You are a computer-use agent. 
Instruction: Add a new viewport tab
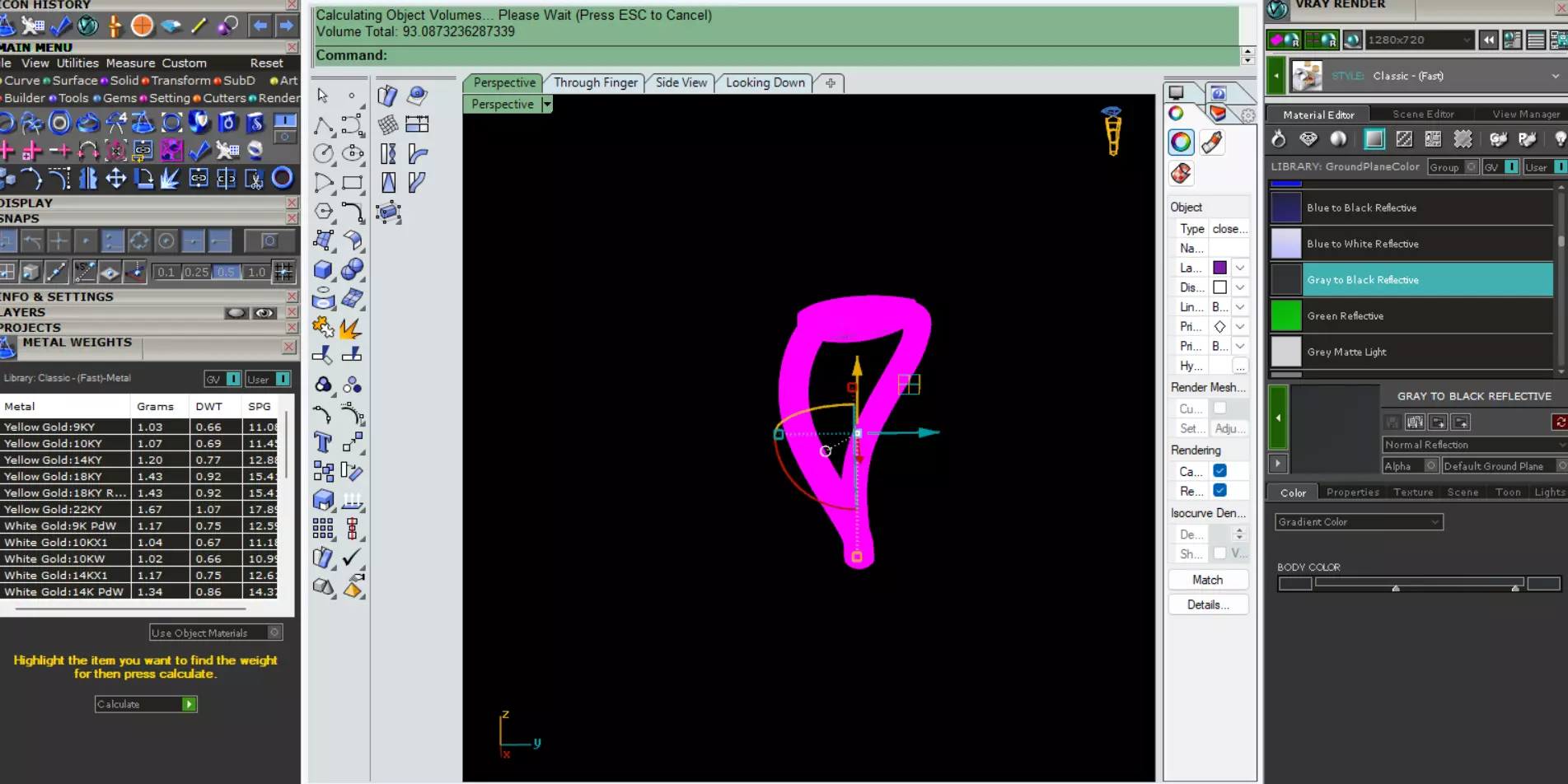coord(831,82)
